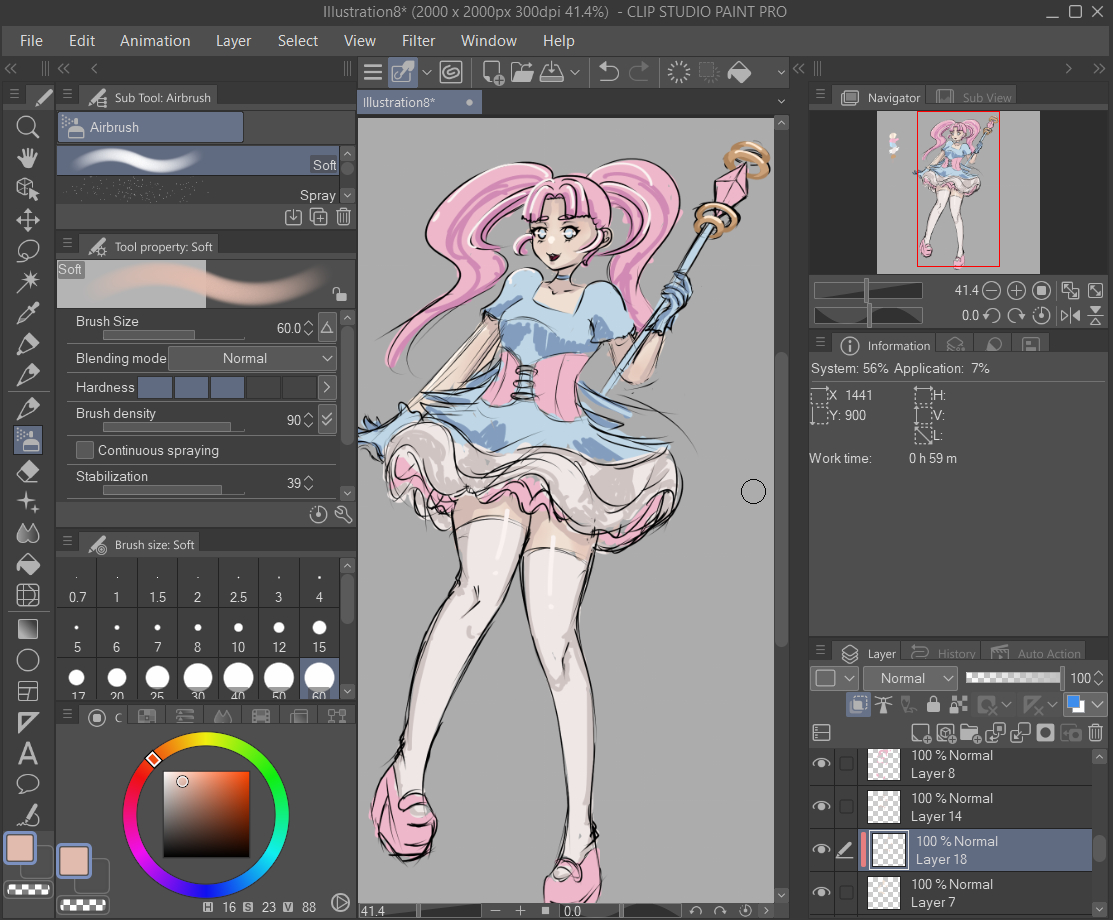Click the Undo arrow in the command bar
This screenshot has height=920, width=1113.
click(x=608, y=72)
